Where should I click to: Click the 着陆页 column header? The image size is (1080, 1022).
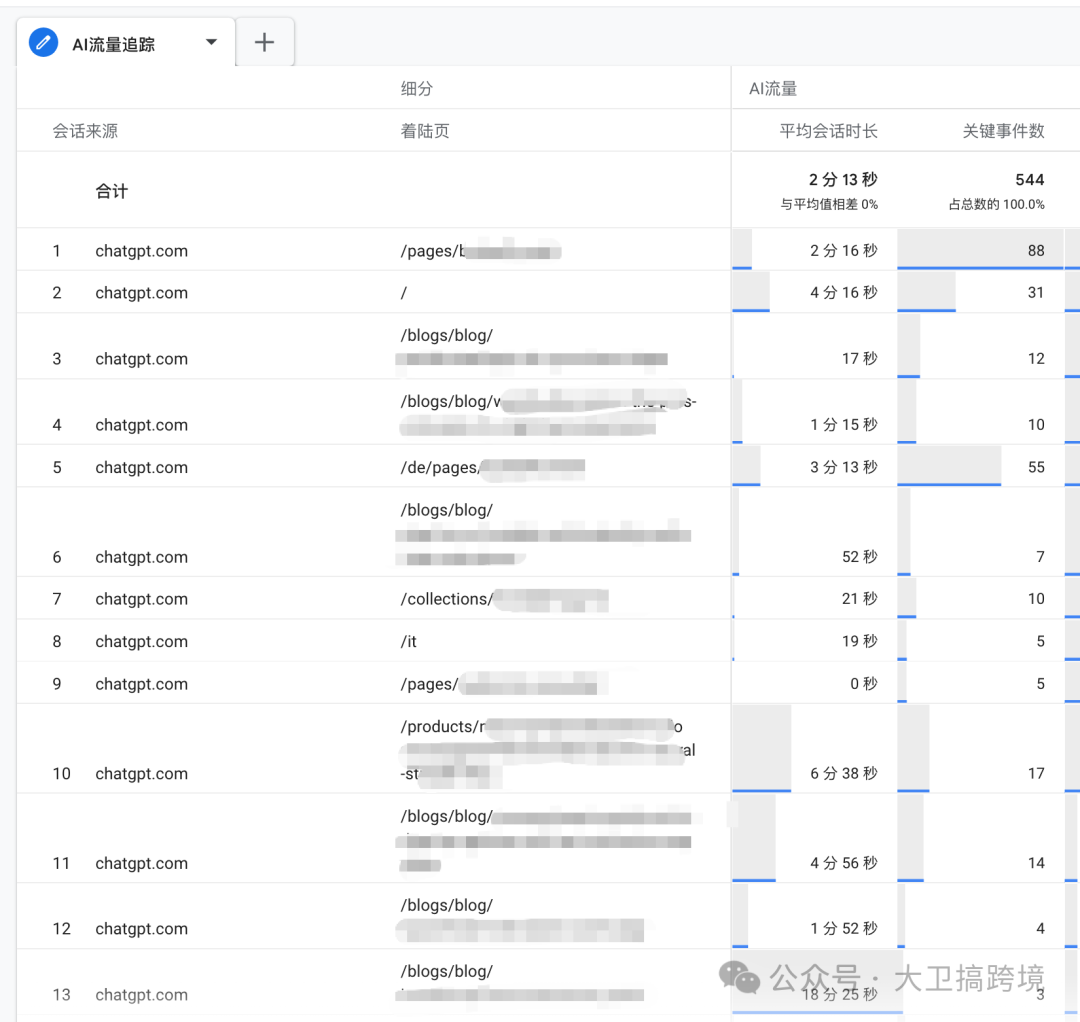(x=425, y=131)
